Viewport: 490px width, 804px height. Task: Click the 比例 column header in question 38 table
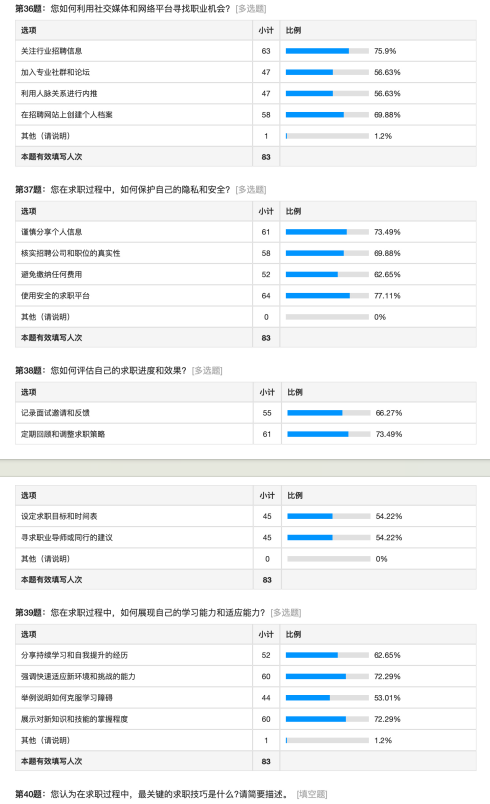pyautogui.click(x=295, y=392)
